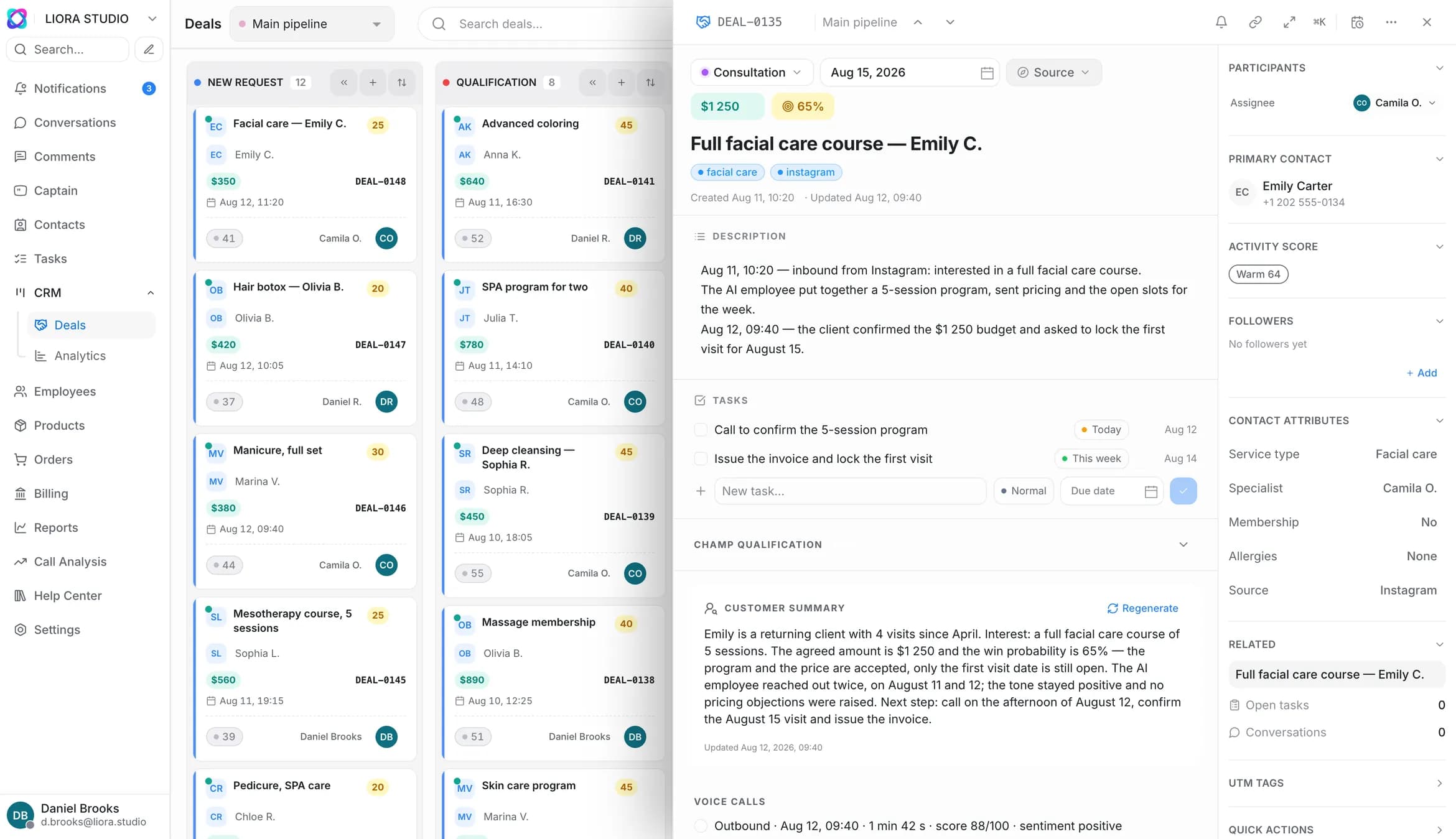Open the date picker calendar icon for Aug 15
Image resolution: width=1456 pixels, height=839 pixels.
pyautogui.click(x=987, y=73)
